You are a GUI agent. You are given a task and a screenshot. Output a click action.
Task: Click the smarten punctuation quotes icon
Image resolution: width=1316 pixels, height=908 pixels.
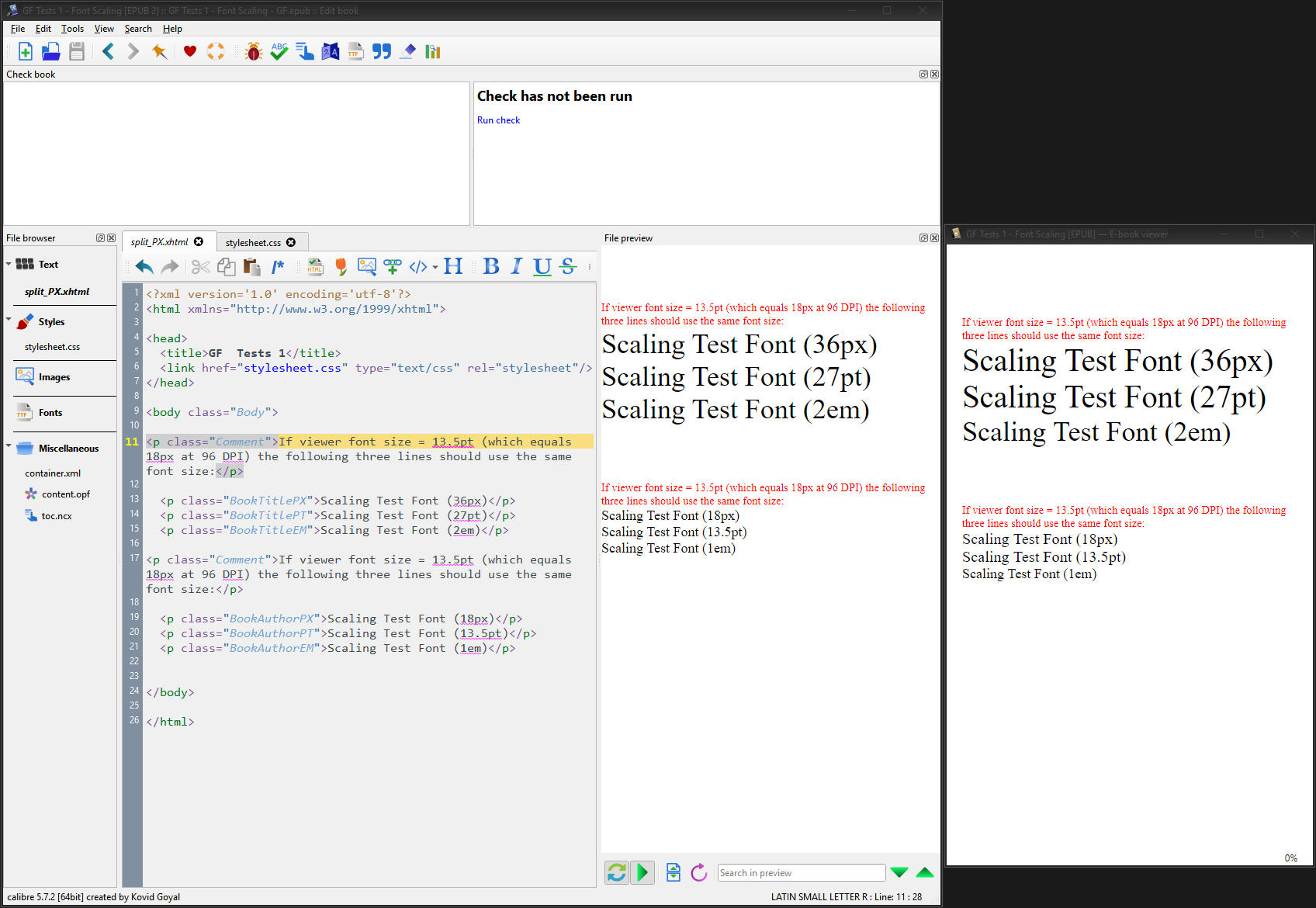381,52
